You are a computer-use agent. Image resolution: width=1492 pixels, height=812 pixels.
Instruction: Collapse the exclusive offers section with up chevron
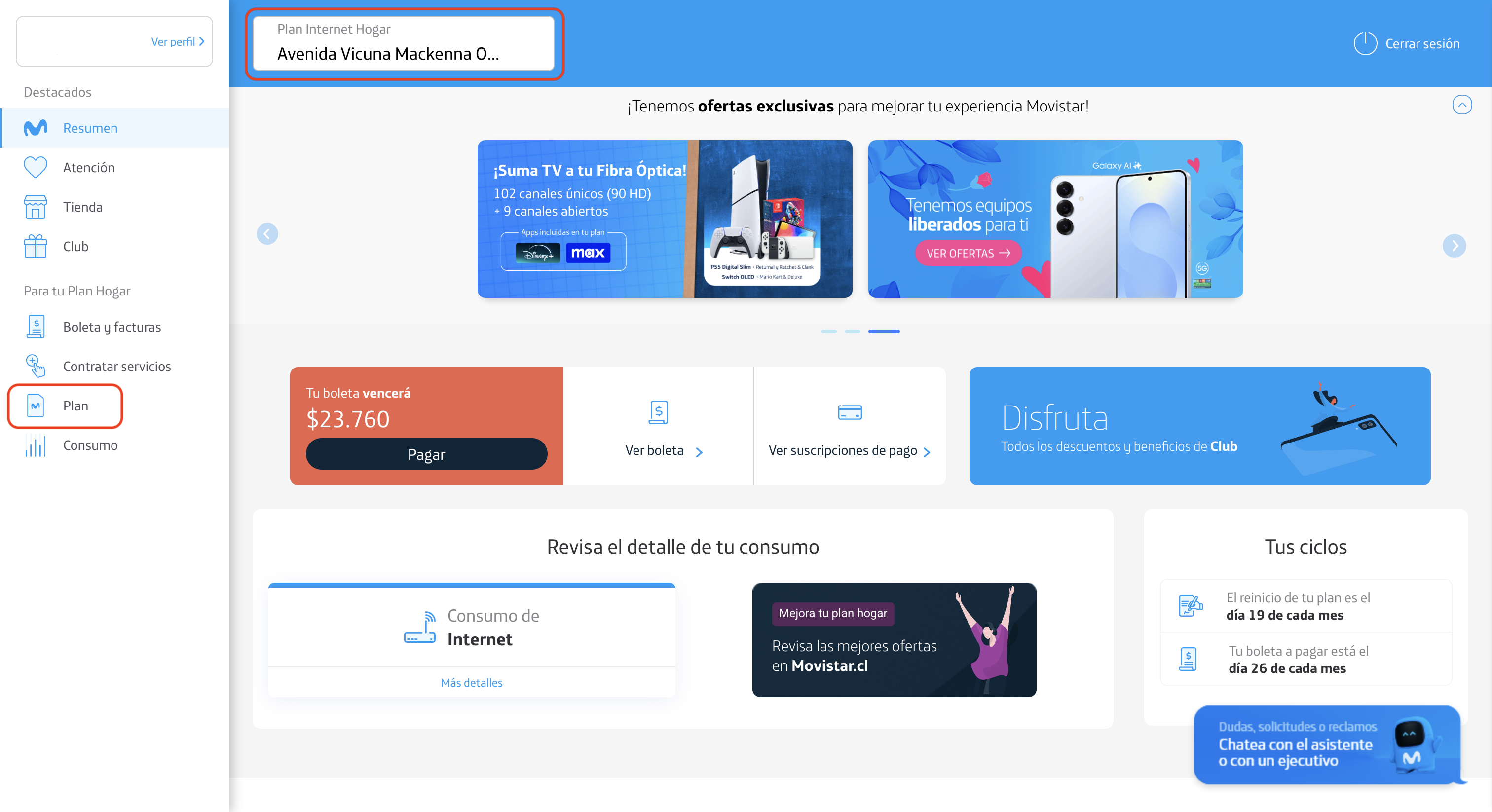1462,105
